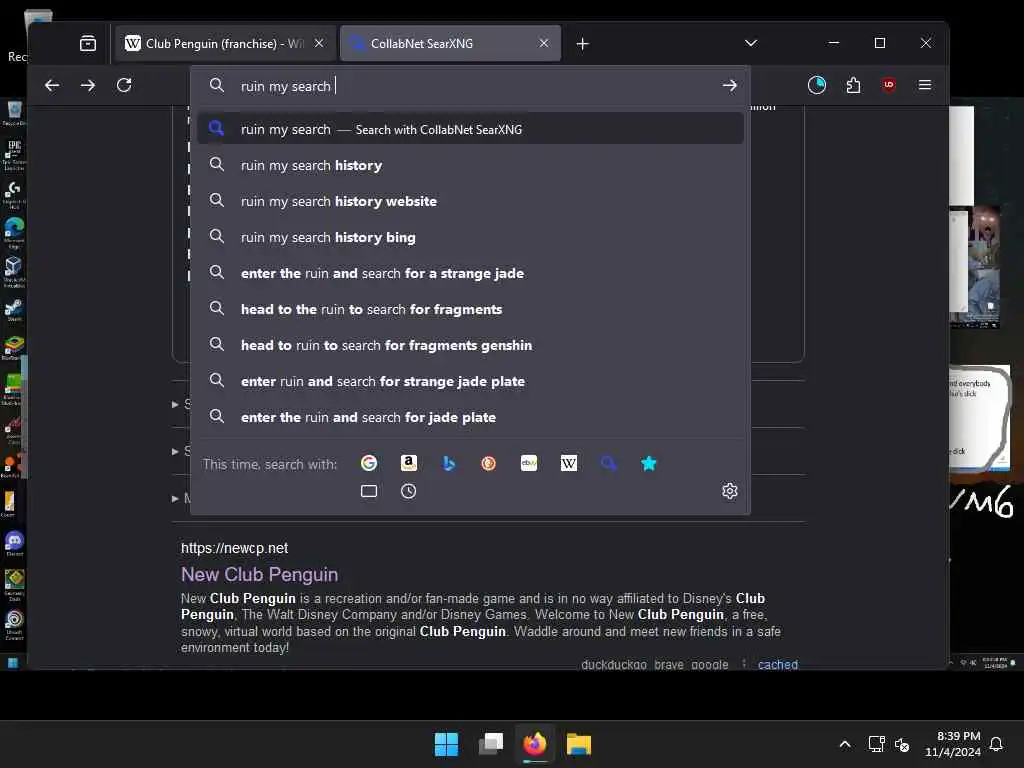Open Task View on the taskbar
This screenshot has width=1024, height=768.
tap(491, 744)
